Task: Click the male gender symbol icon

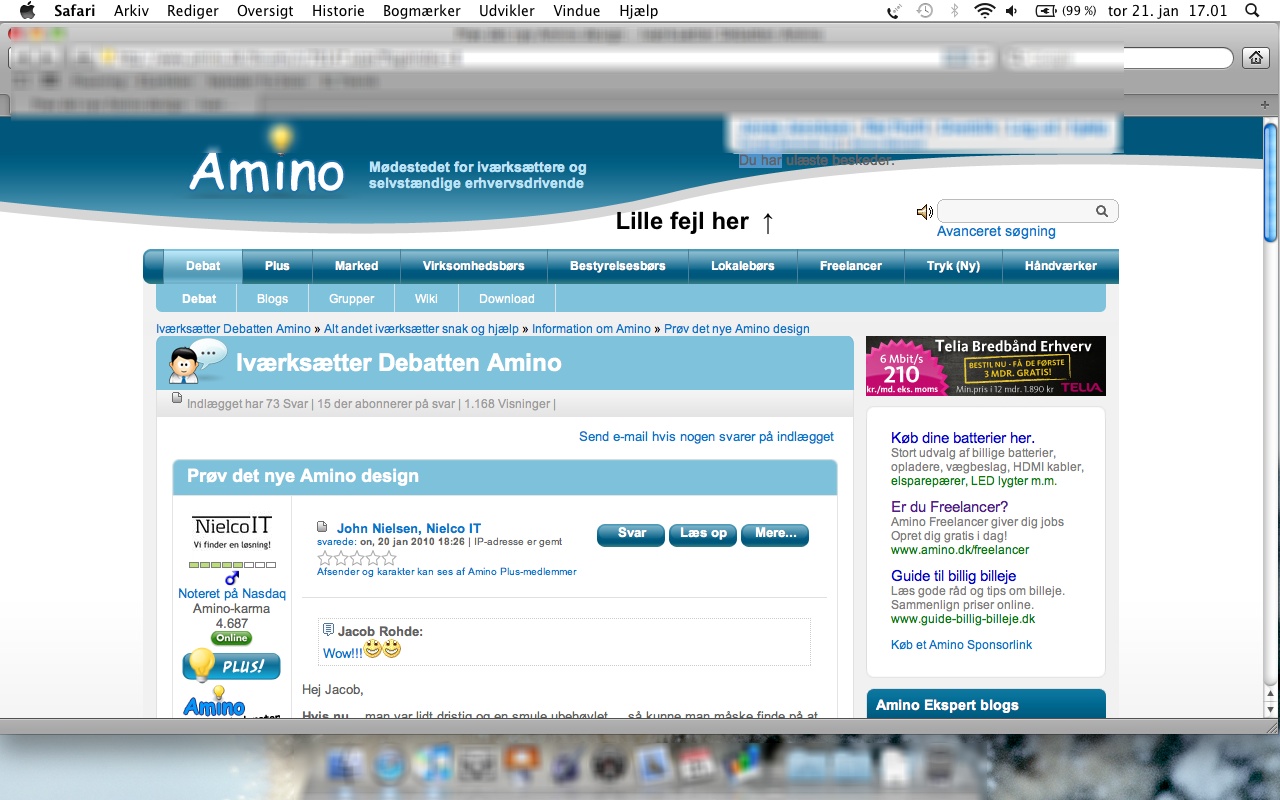Action: tap(232, 578)
